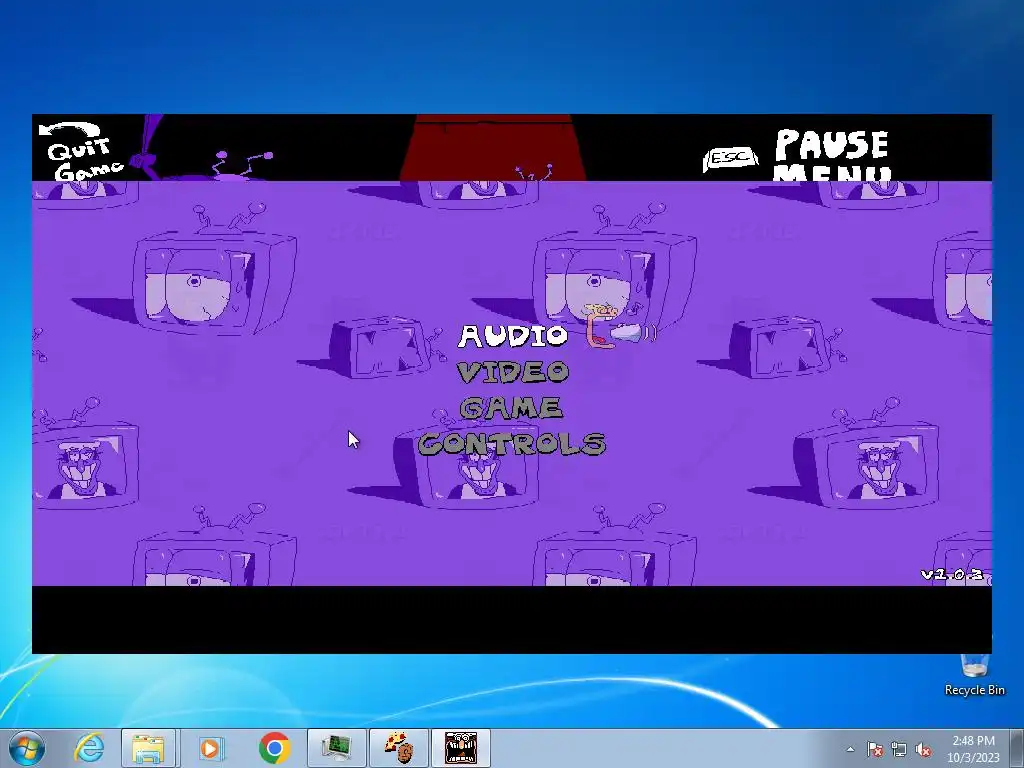Click the Show desktop strip by the clock

pyautogui.click(x=1019, y=748)
